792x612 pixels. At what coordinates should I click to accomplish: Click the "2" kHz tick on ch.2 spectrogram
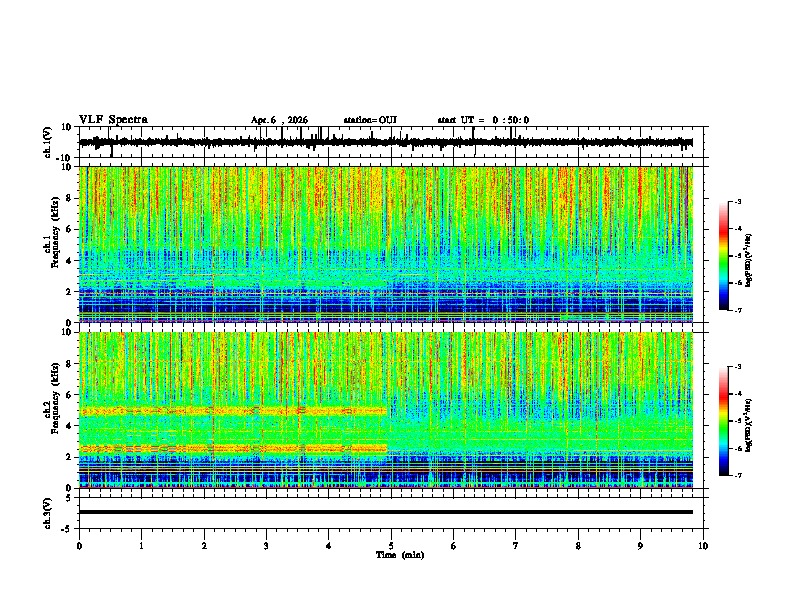click(69, 457)
